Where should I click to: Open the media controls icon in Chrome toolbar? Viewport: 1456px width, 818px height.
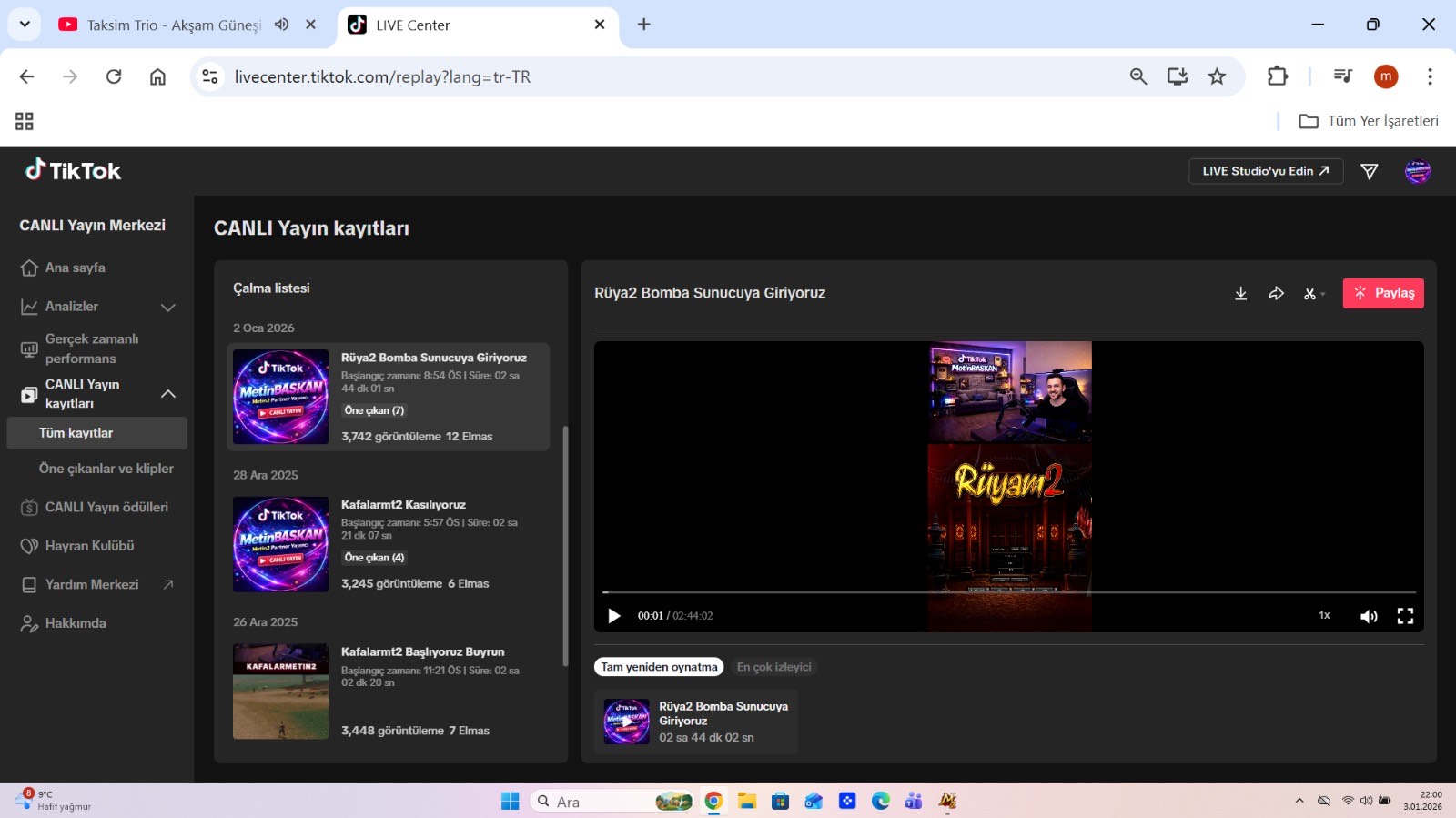[x=1343, y=76]
